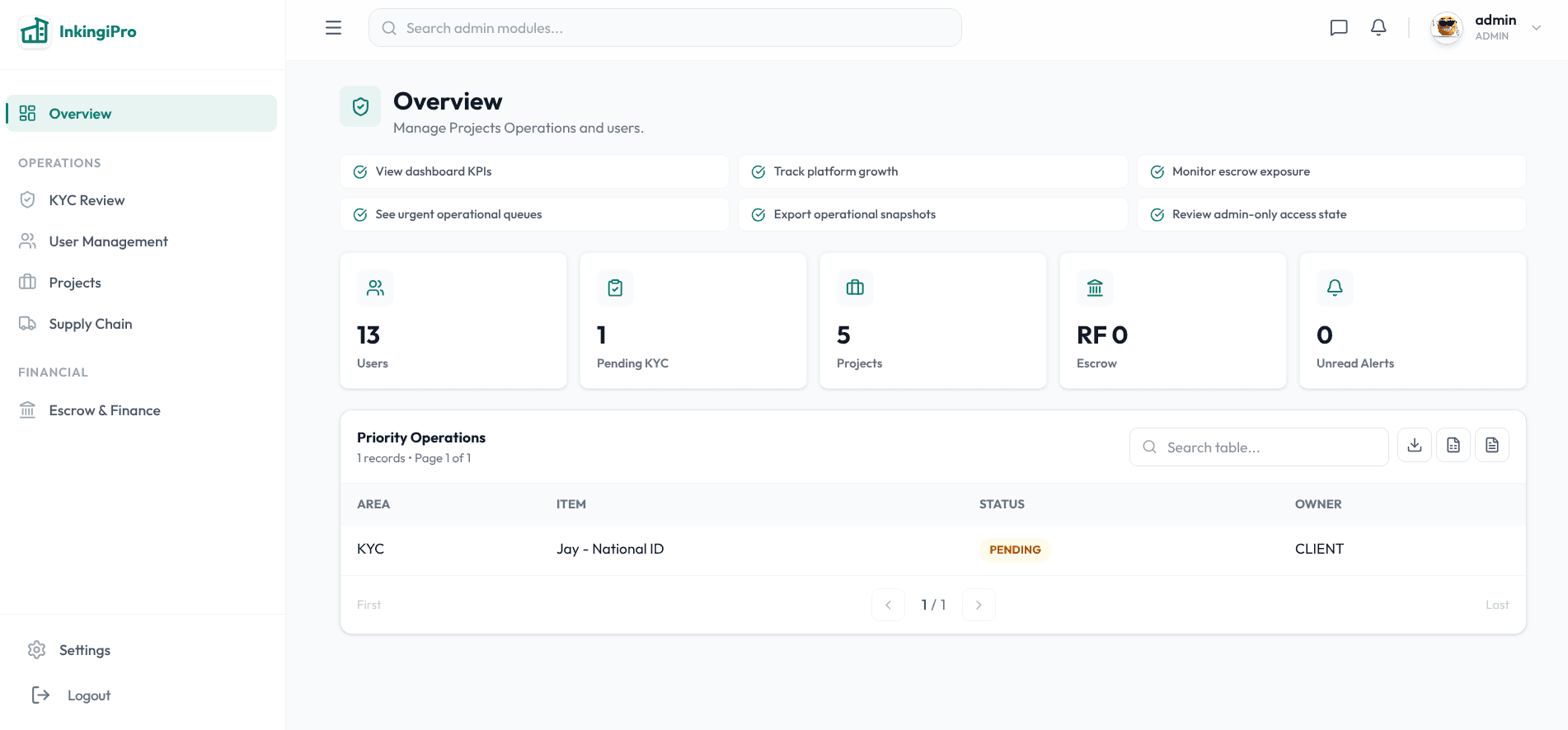
Task: Click the Unread Alerts label
Action: tap(1355, 363)
